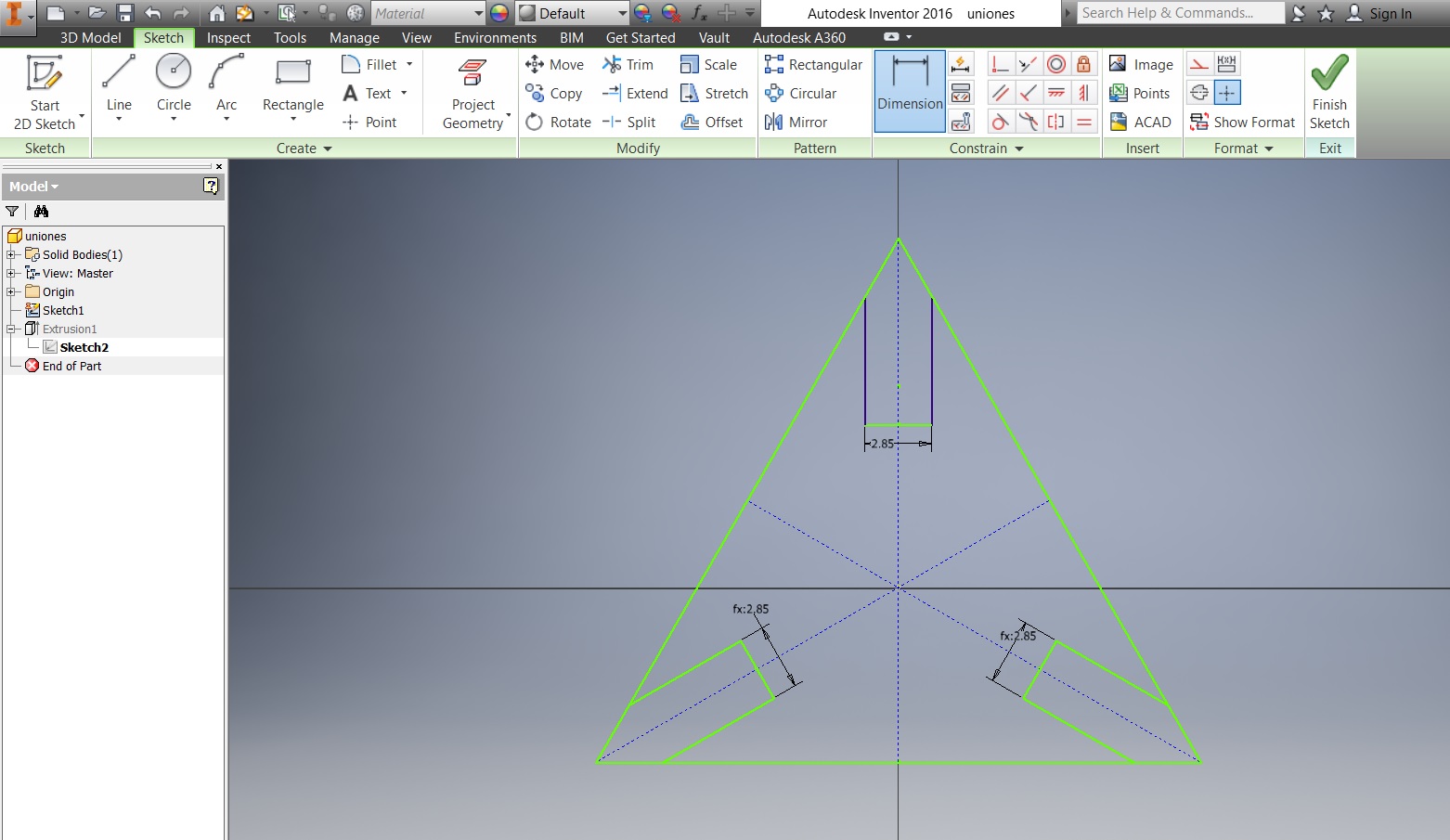Image resolution: width=1450 pixels, height=840 pixels.
Task: Open the Tools ribbon tab
Action: coord(290,37)
